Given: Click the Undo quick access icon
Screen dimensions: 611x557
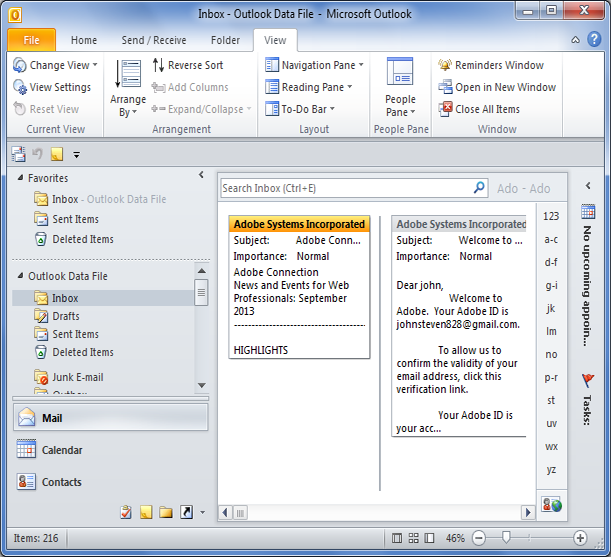Looking at the screenshot, I should (37, 154).
